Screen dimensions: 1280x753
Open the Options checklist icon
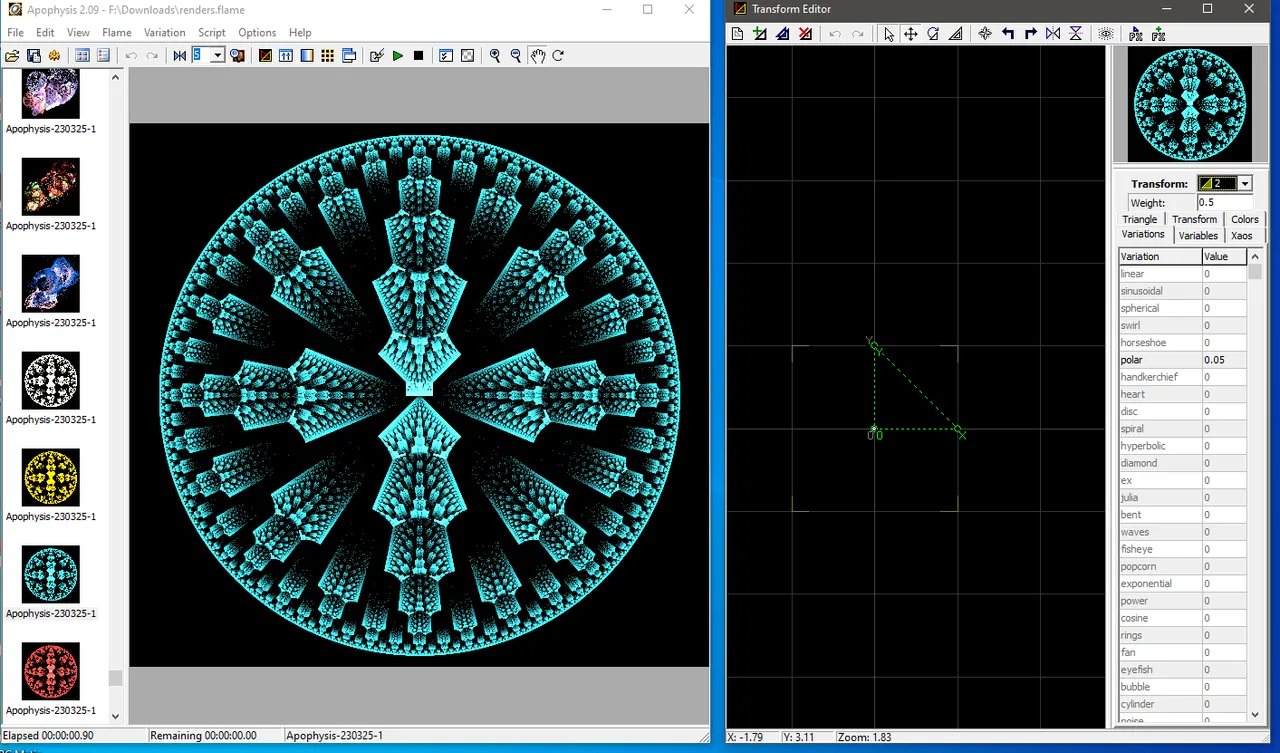pyautogui.click(x=446, y=56)
